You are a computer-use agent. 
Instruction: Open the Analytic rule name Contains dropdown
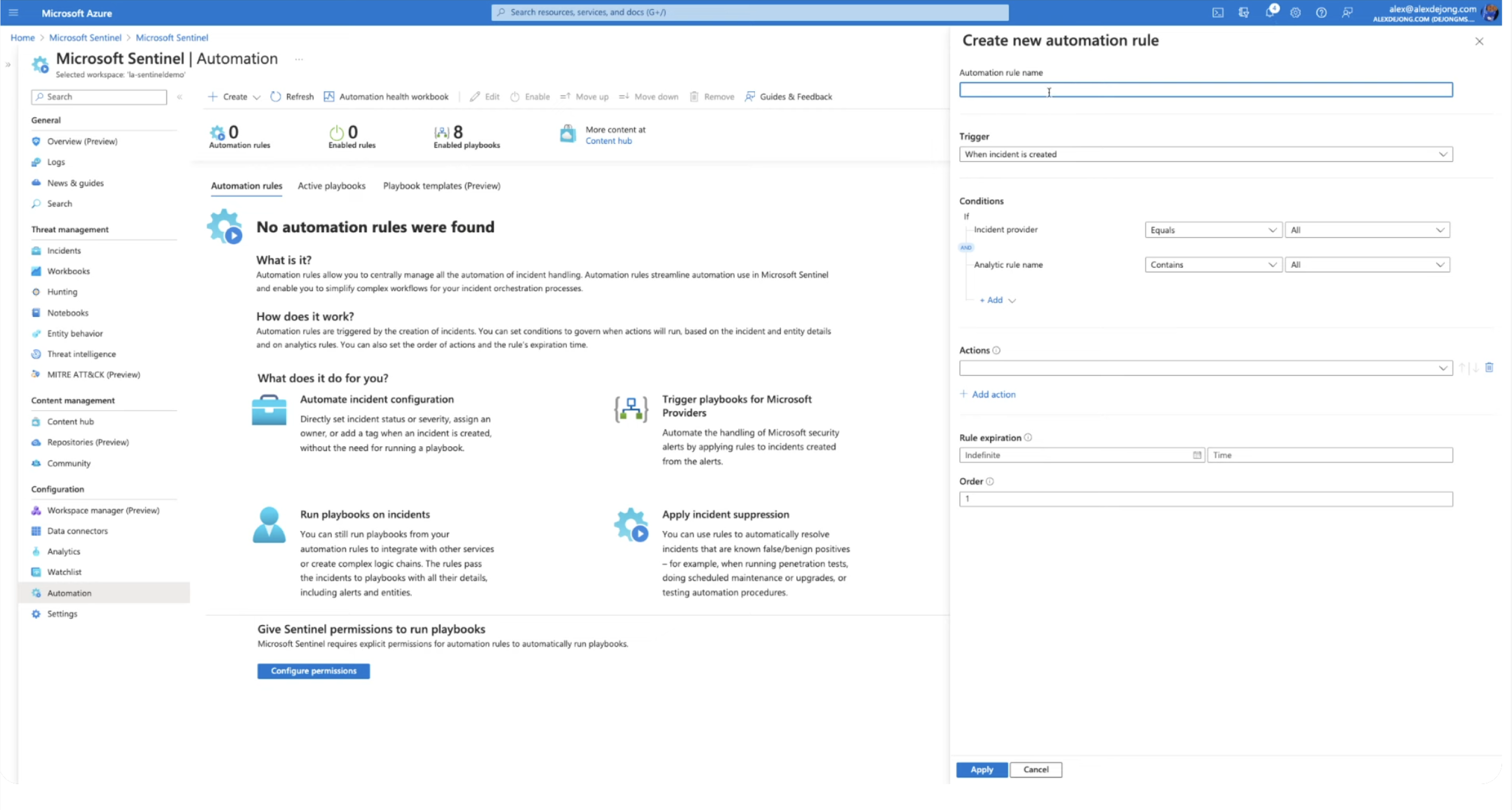1213,264
